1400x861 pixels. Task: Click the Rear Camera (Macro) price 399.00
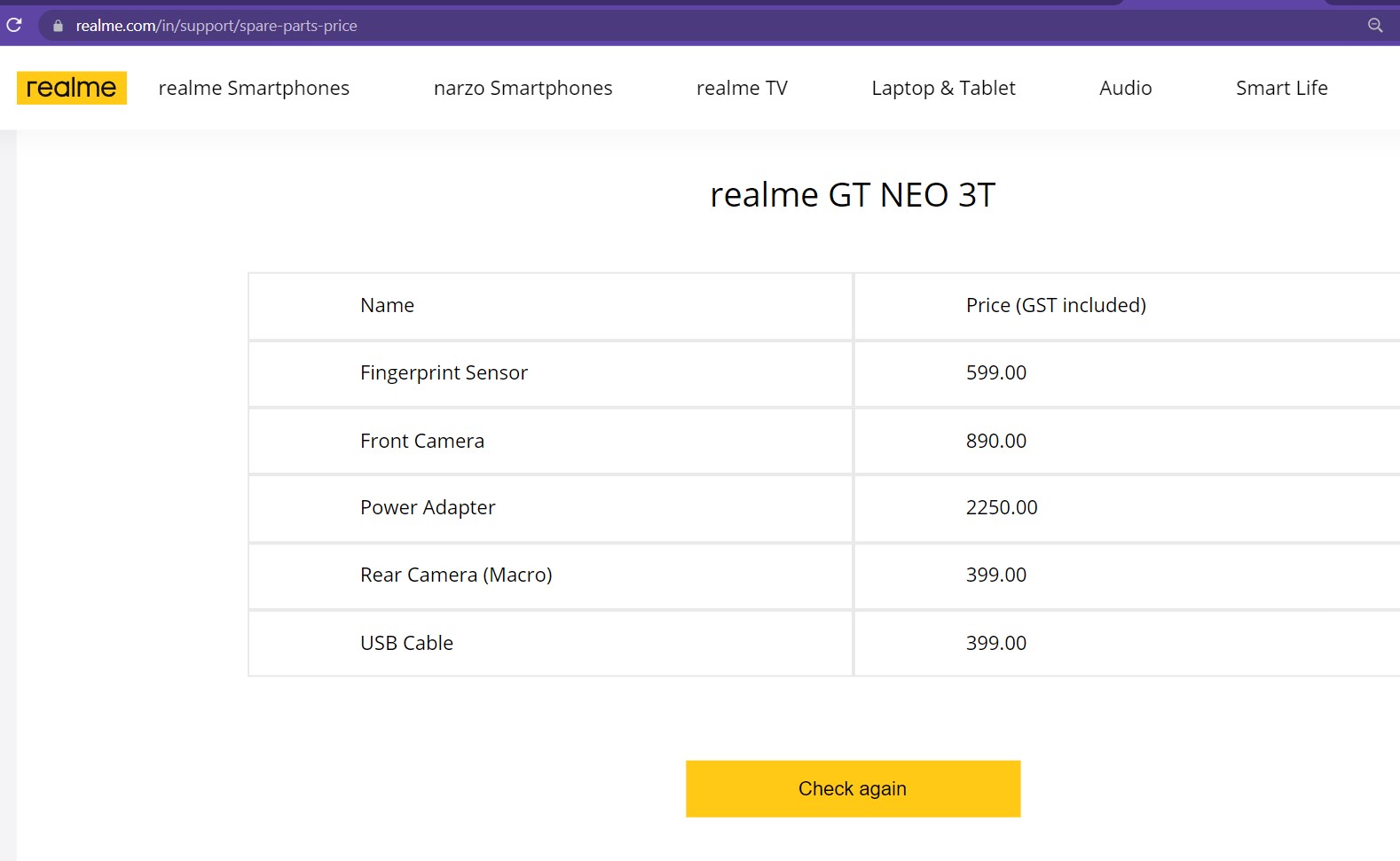point(995,575)
